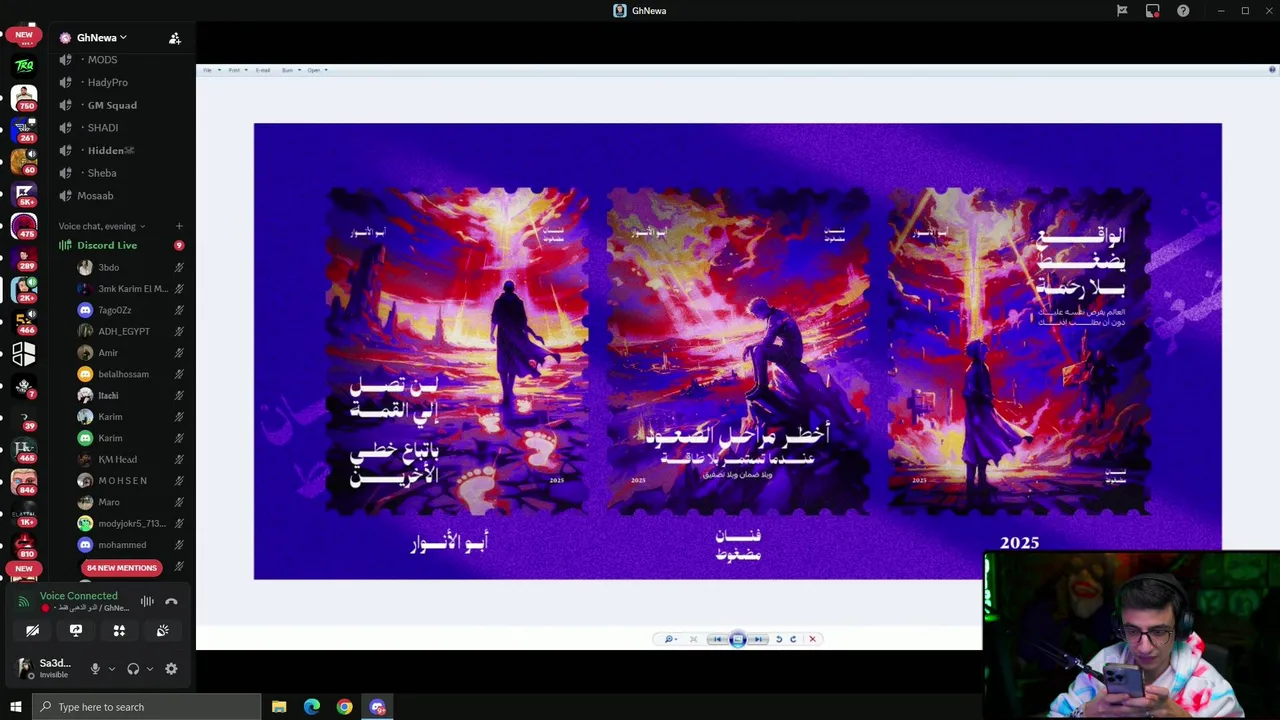The image size is (1280, 720).
Task: Open Discord user settings gear
Action: pyautogui.click(x=171, y=669)
